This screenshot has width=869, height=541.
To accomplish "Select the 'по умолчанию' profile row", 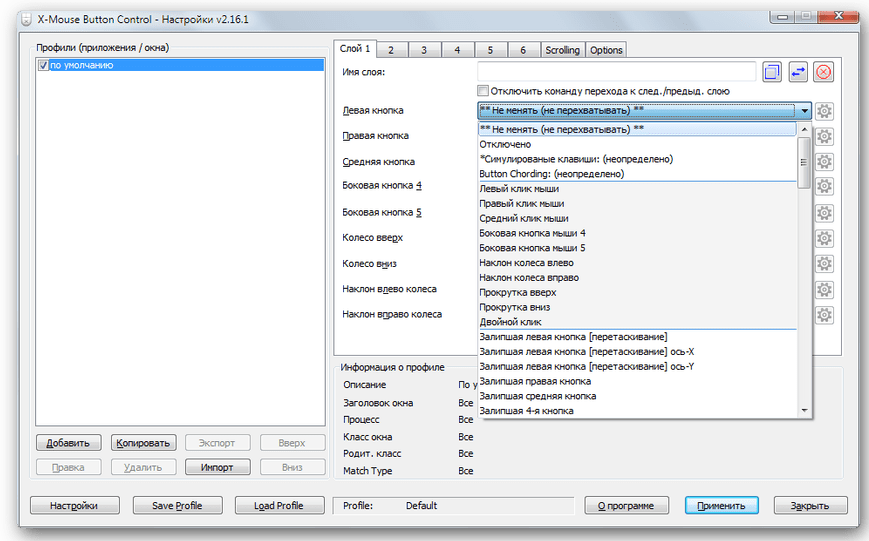I will [181, 65].
